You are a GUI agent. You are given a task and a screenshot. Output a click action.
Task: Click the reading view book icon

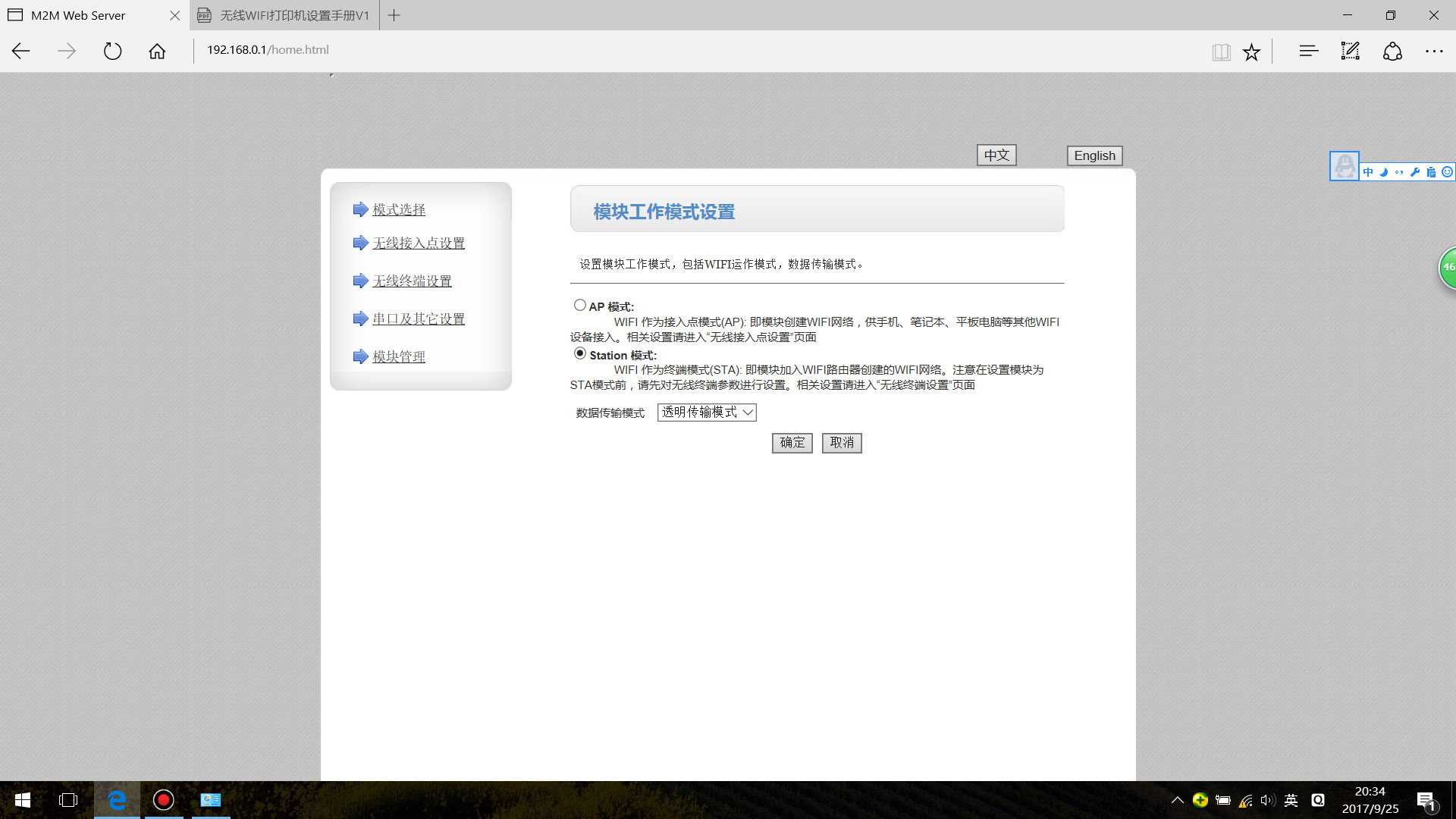pyautogui.click(x=1220, y=52)
